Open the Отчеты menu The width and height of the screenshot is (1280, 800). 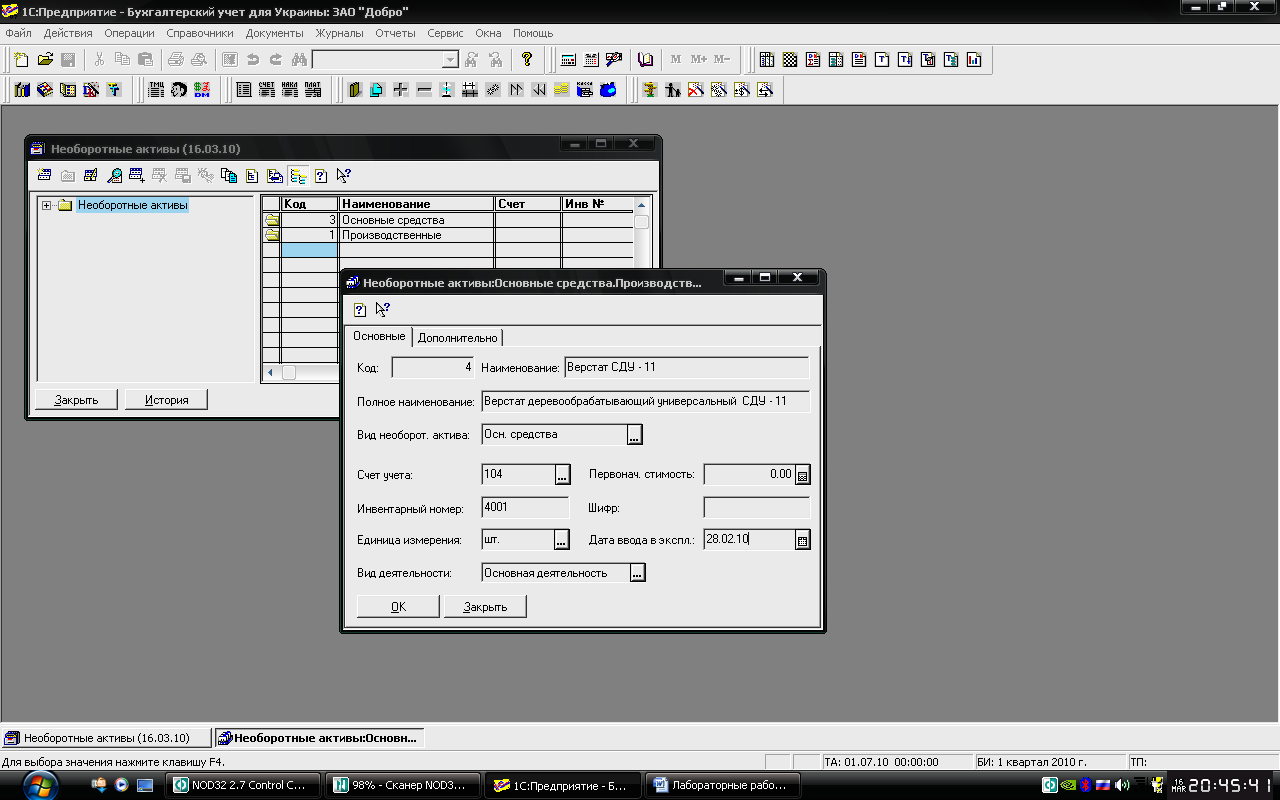(395, 33)
